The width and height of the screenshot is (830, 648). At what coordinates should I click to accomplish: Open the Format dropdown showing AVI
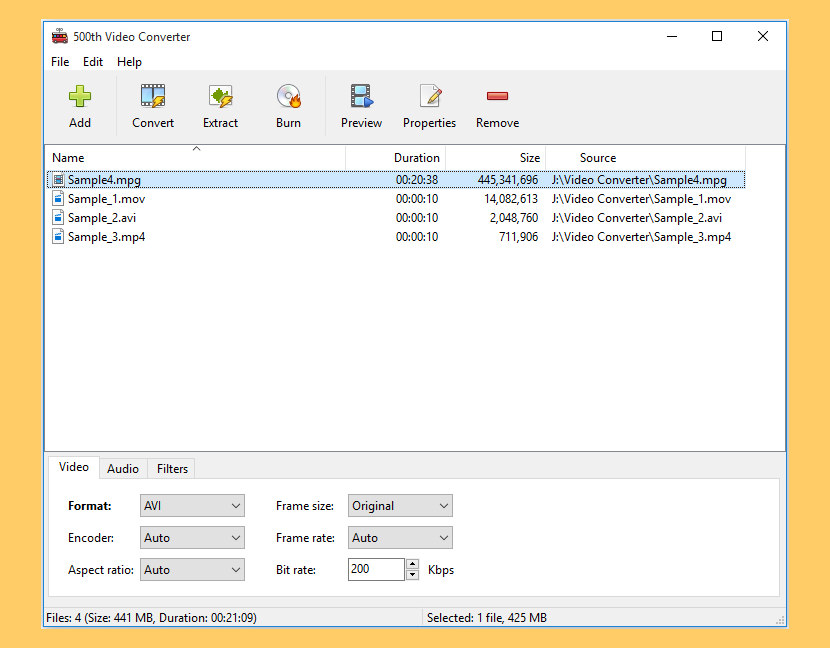point(192,505)
